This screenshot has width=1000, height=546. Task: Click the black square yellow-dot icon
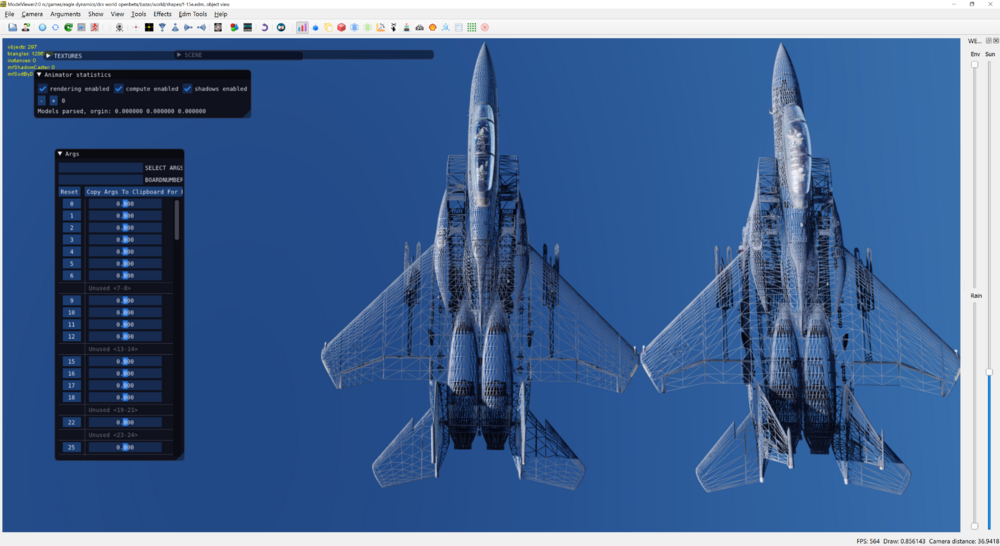(149, 27)
